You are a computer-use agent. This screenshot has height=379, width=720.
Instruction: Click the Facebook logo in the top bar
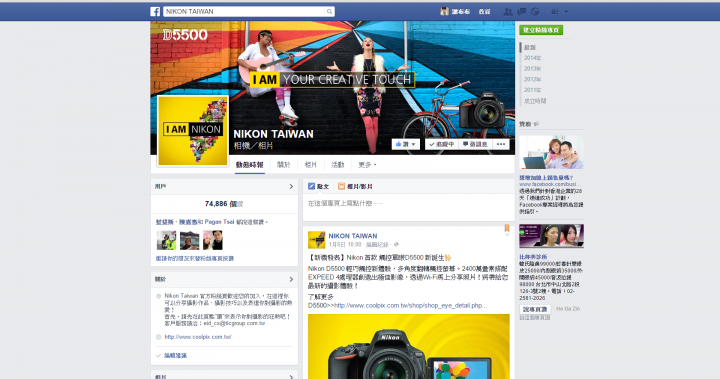click(155, 11)
